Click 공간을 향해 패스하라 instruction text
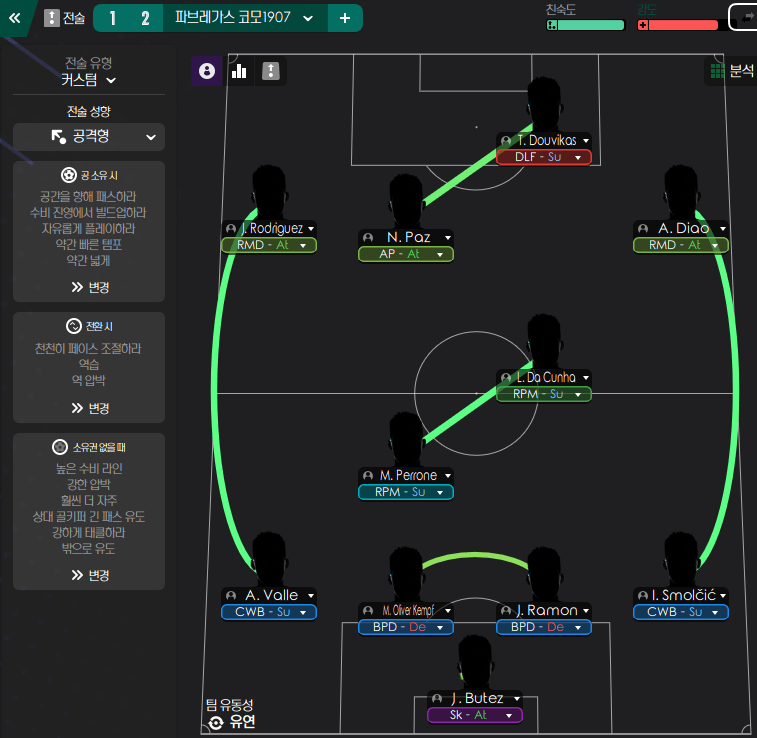Screen dimensions: 757x738 click(88, 196)
